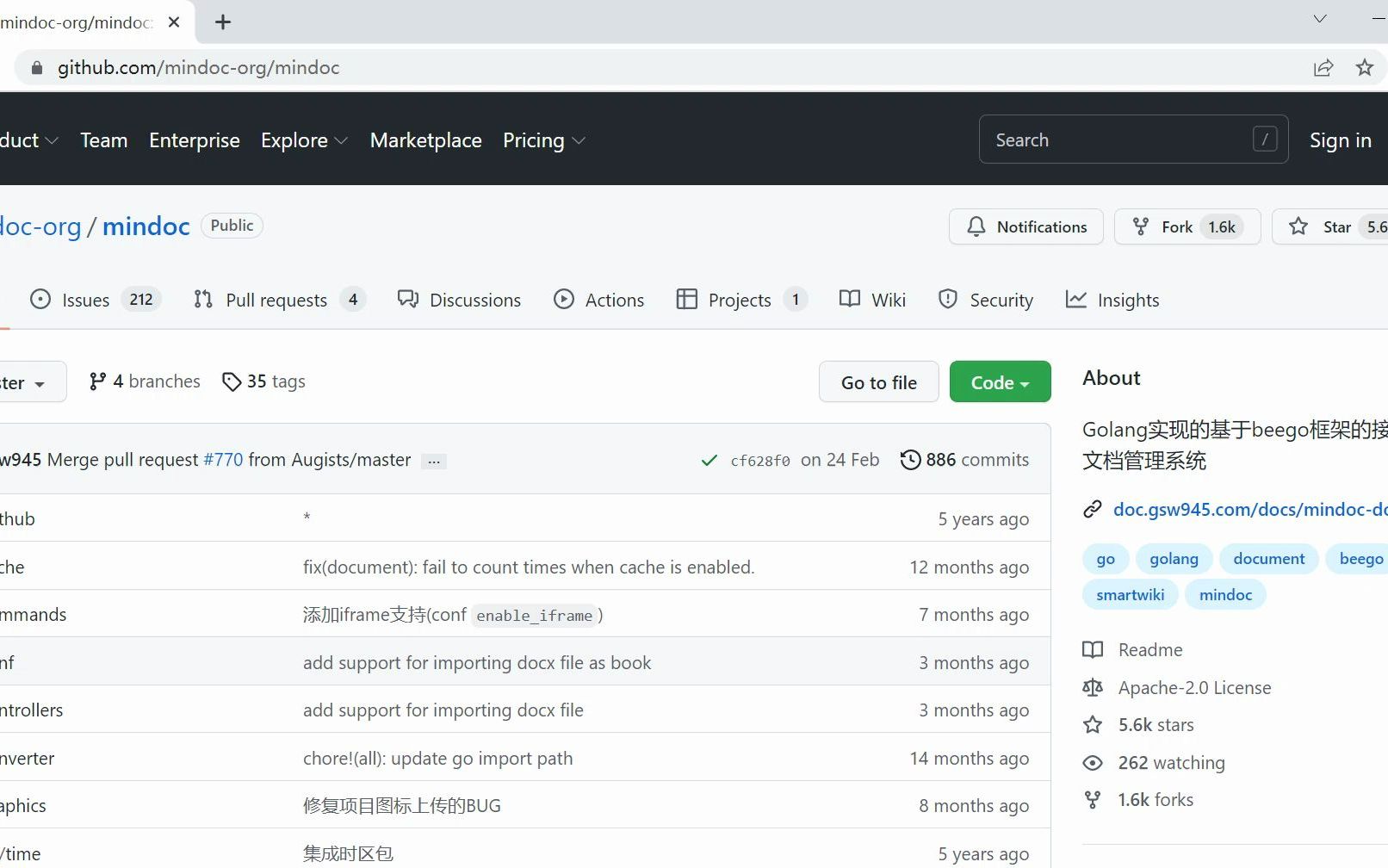This screenshot has width=1388, height=868.
Task: Click the 'mindoc' topic tag
Action: pos(1225,595)
